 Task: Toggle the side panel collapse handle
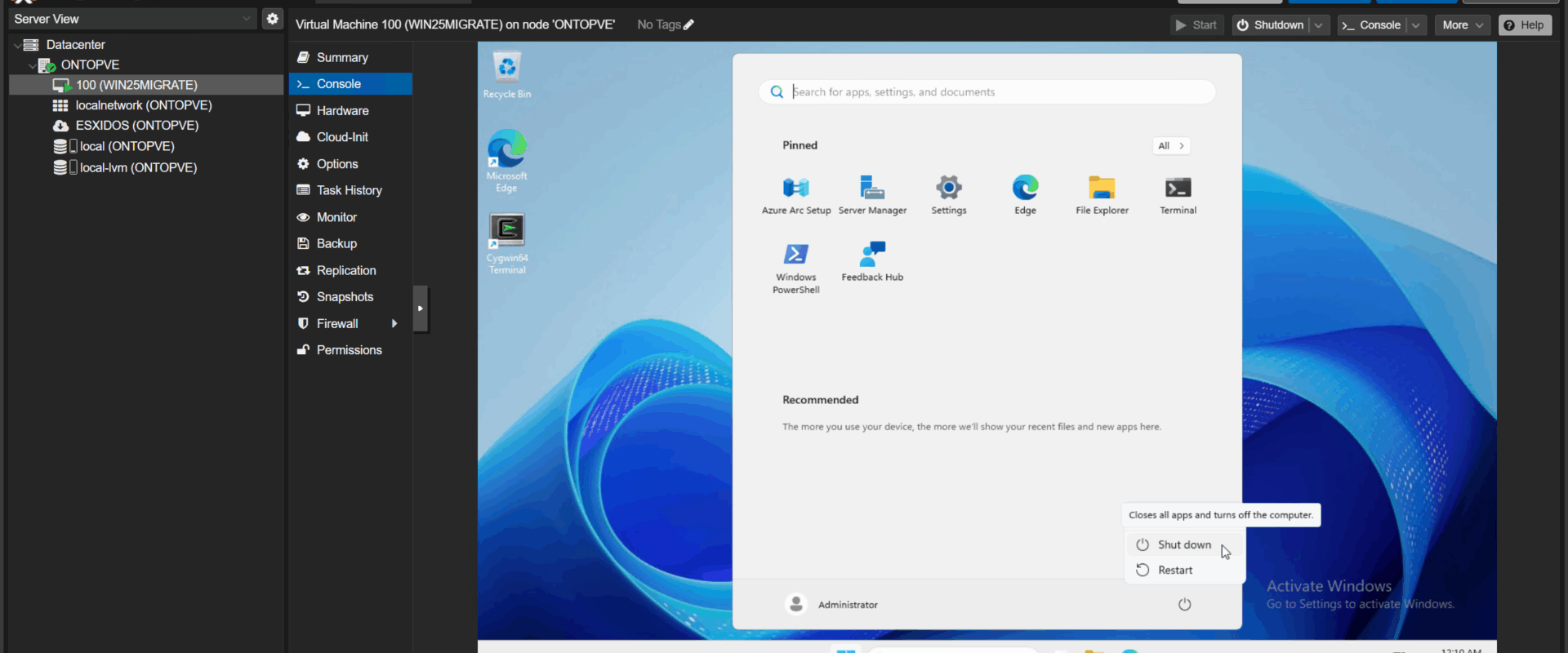pyautogui.click(x=420, y=309)
